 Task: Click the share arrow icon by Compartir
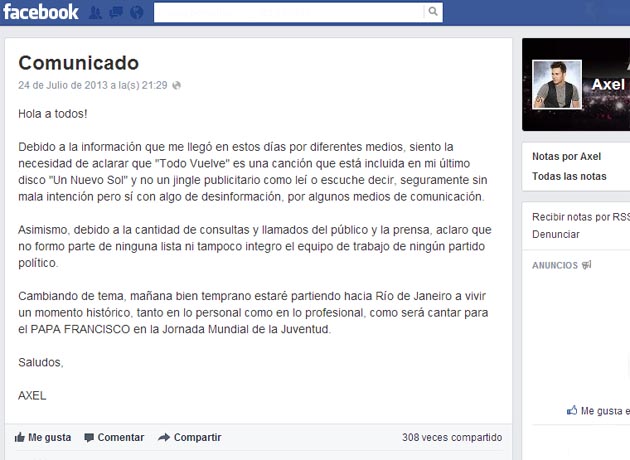164,437
